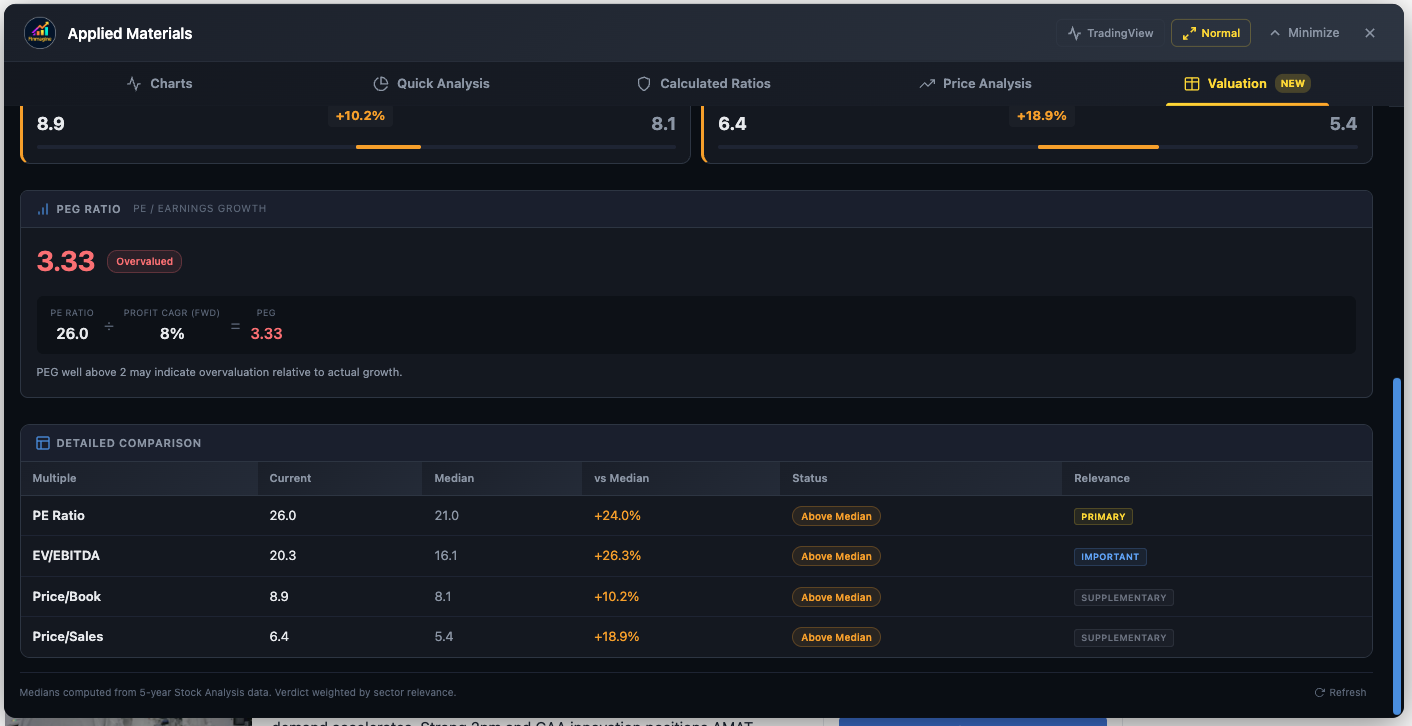Select the Charts tab waveform icon
The image size is (1412, 726).
click(x=134, y=83)
